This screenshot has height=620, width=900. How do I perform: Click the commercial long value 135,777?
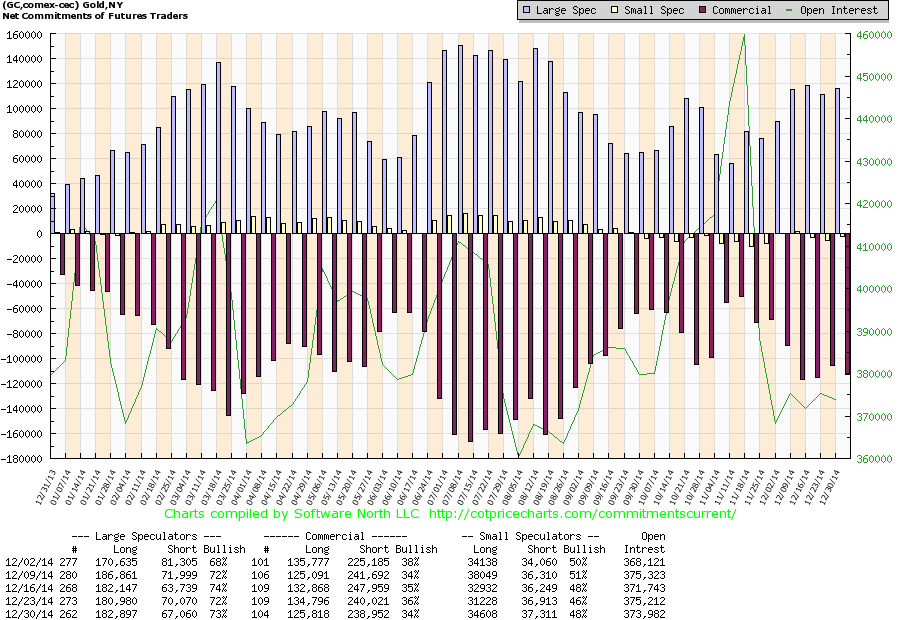308,562
